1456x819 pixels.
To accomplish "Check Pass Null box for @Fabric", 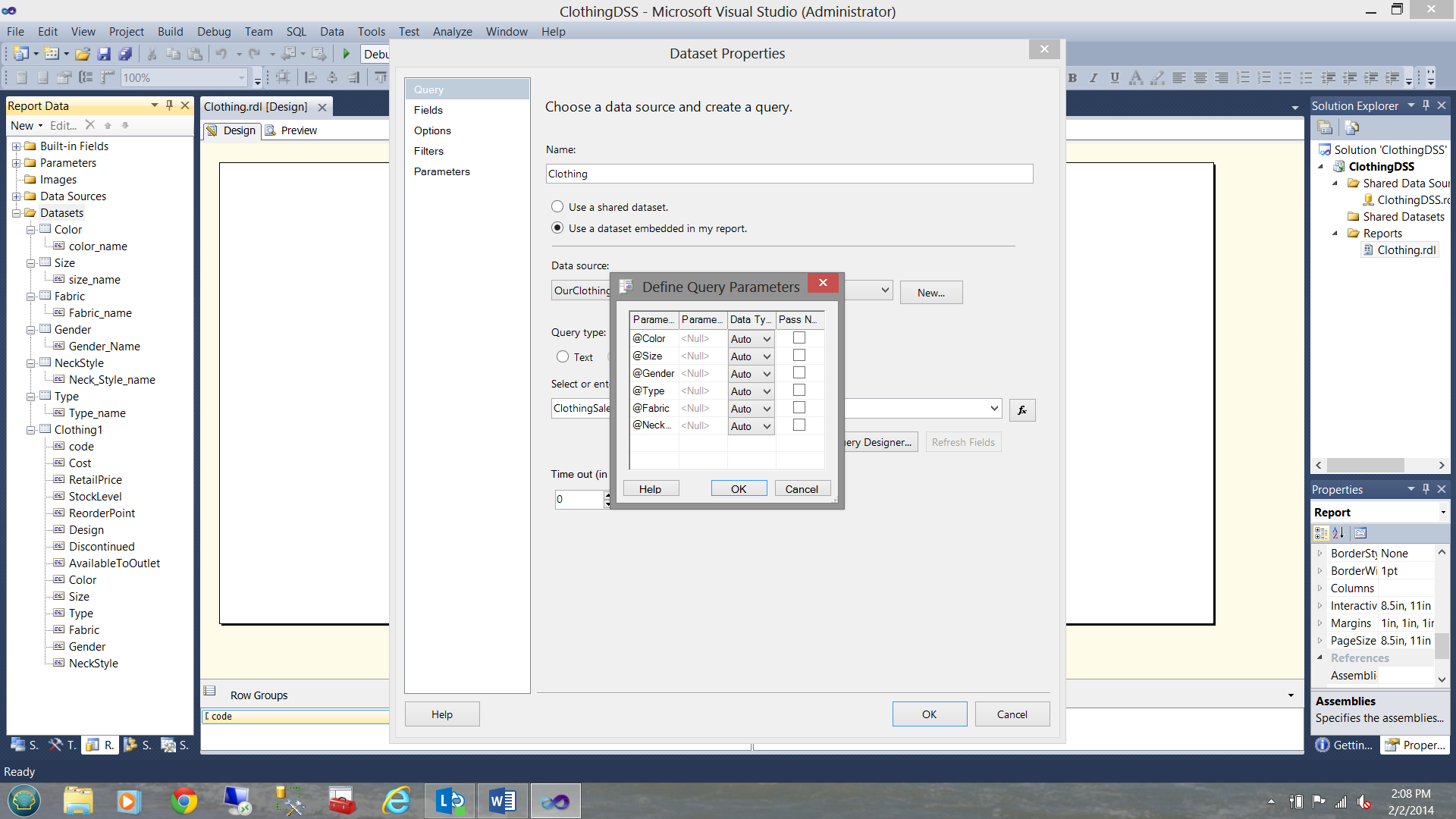I will pyautogui.click(x=799, y=408).
